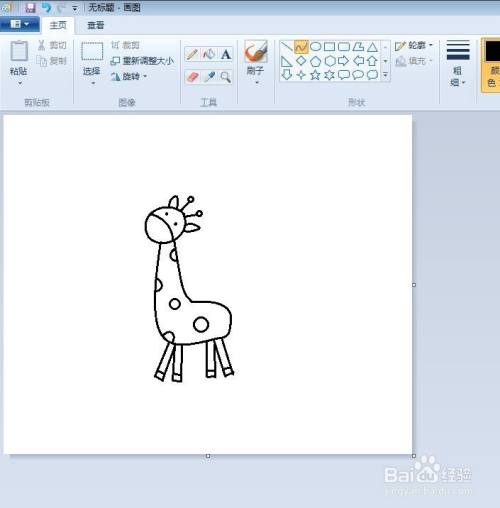The image size is (500, 508).
Task: Open the 粗细 line size dropdown
Action: pos(458,63)
